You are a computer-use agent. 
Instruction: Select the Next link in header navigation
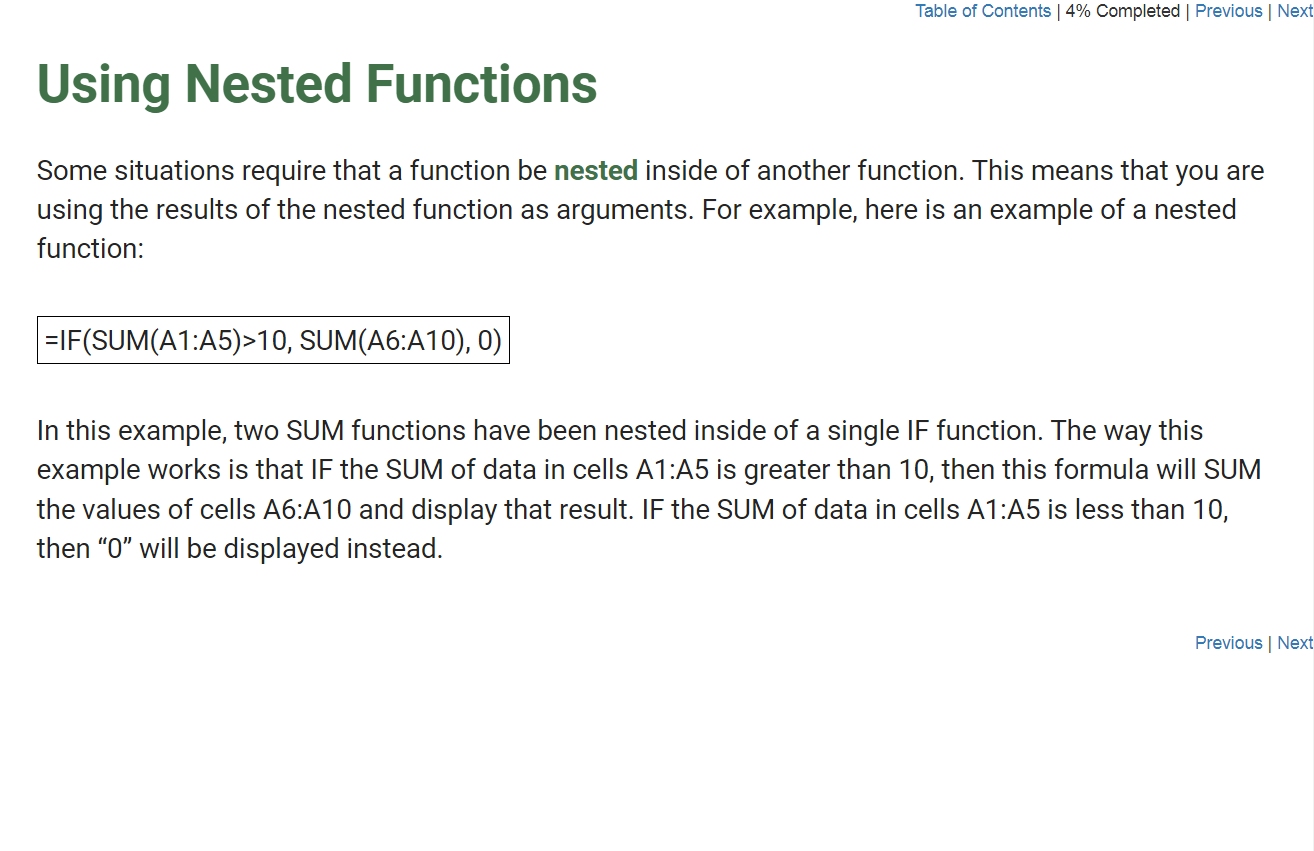tap(1295, 11)
